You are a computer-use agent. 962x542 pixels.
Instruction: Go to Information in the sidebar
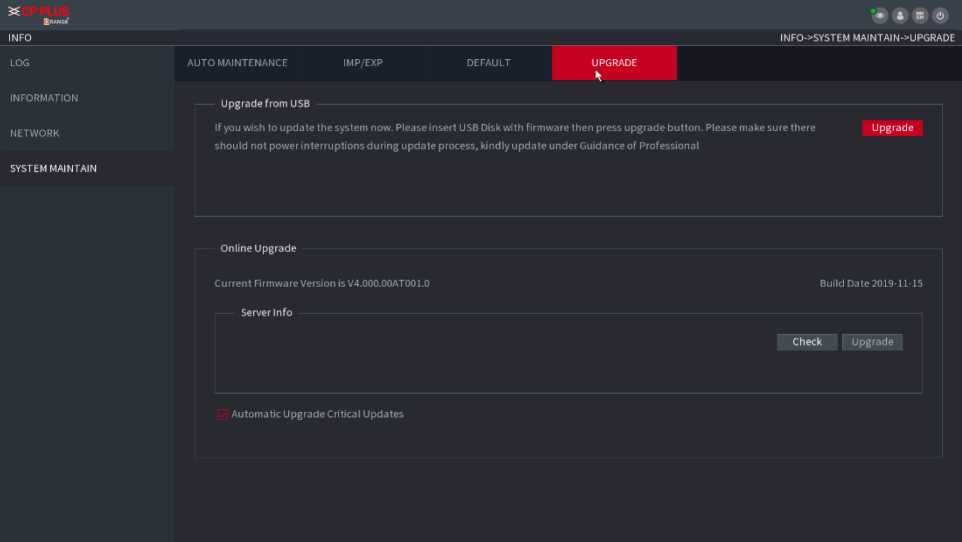click(44, 98)
